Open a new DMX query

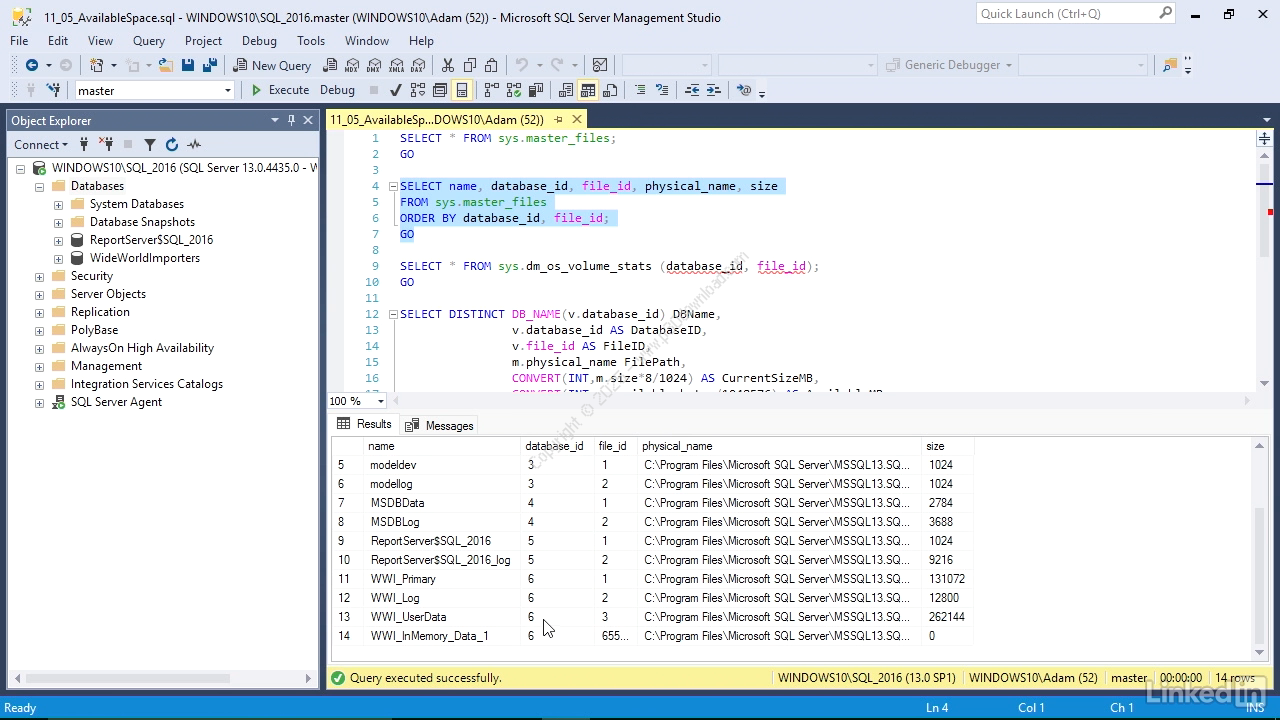pos(374,65)
